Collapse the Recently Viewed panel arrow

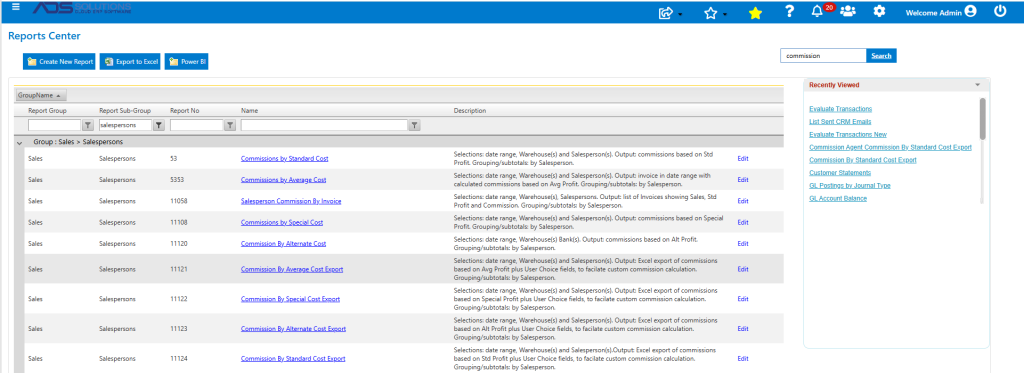tap(977, 85)
